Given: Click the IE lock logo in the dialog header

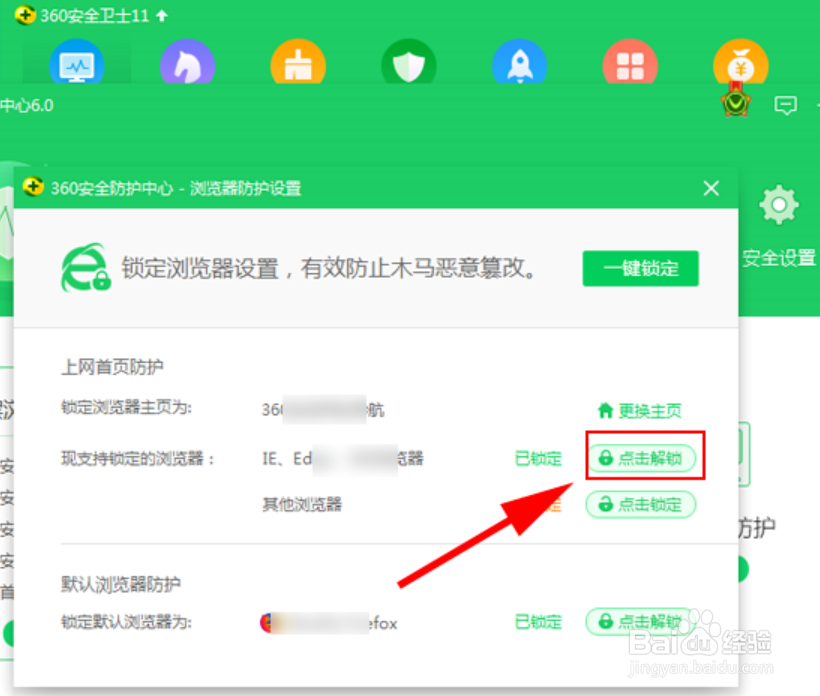Looking at the screenshot, I should (85, 267).
